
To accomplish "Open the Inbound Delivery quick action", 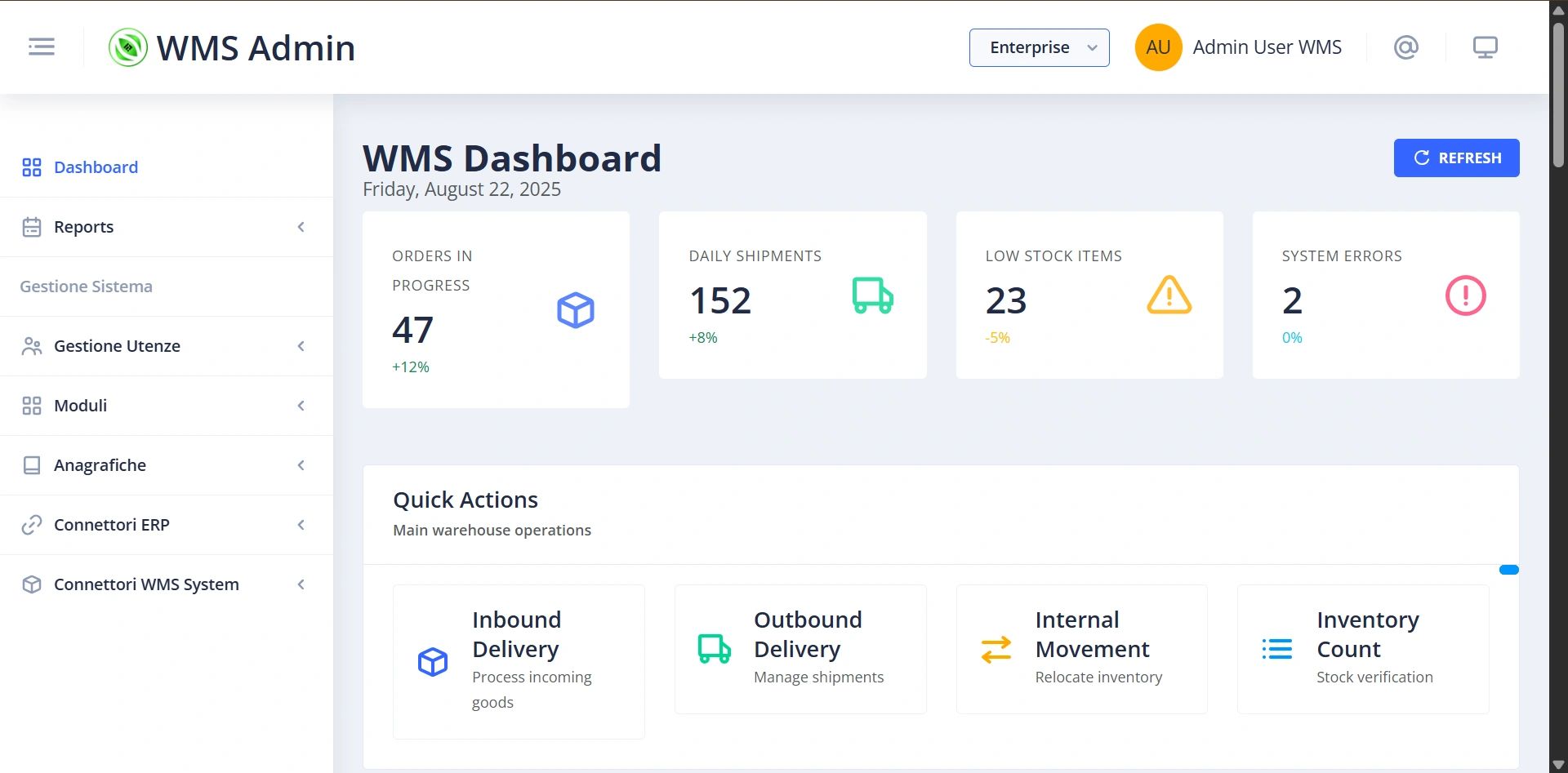I will tap(519, 660).
